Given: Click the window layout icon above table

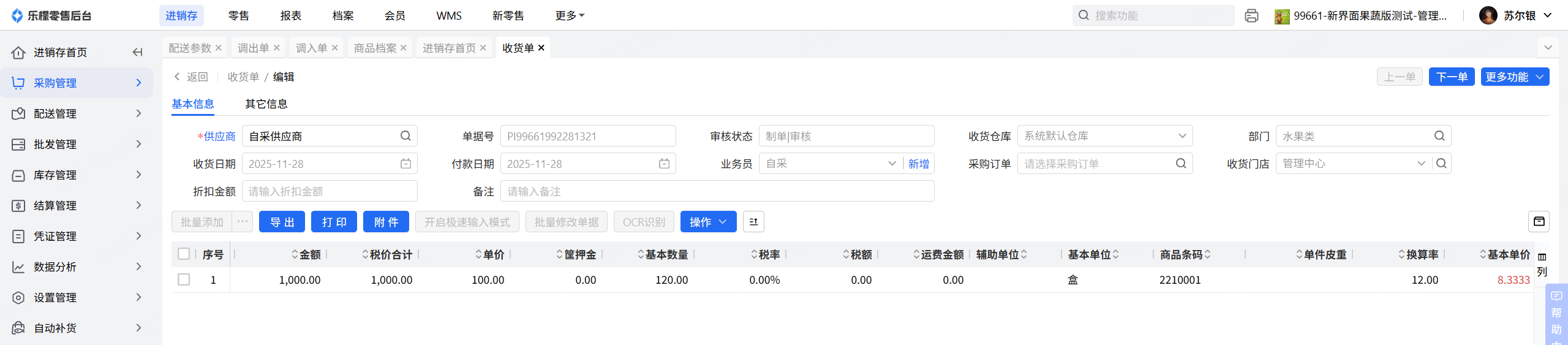Looking at the screenshot, I should 1539,222.
